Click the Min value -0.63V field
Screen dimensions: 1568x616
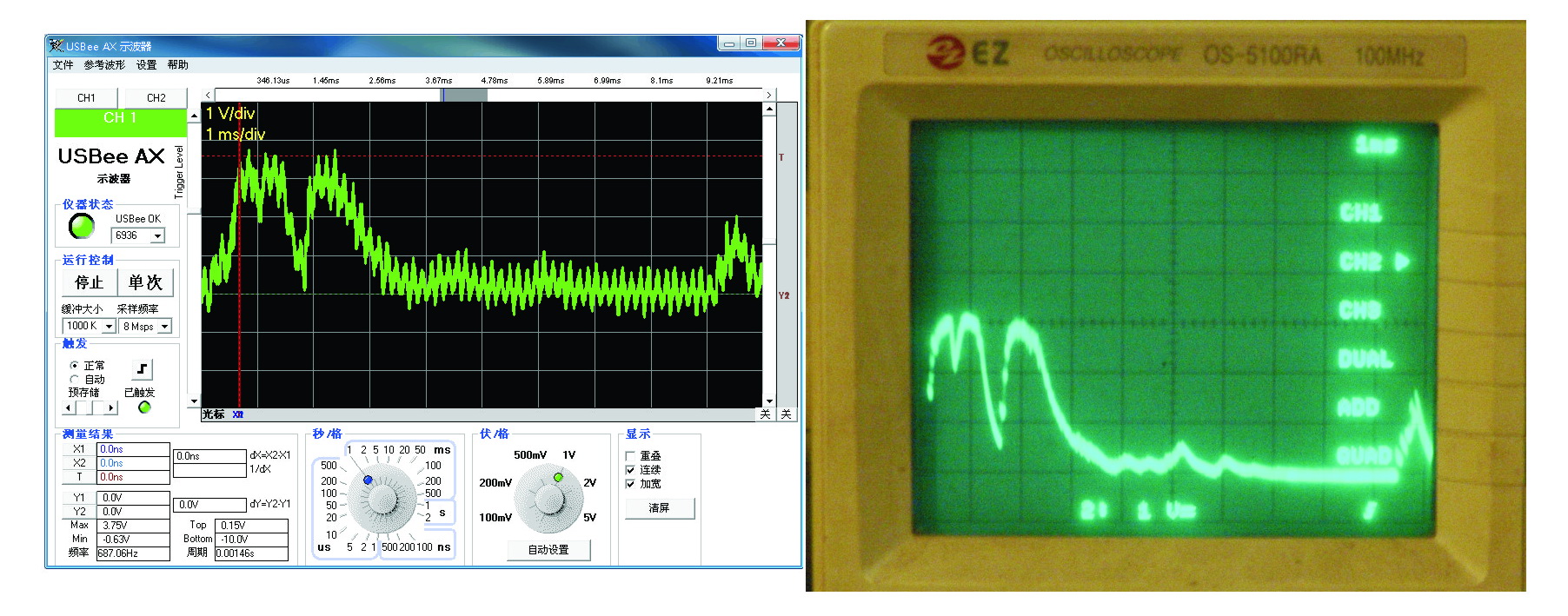(133, 540)
